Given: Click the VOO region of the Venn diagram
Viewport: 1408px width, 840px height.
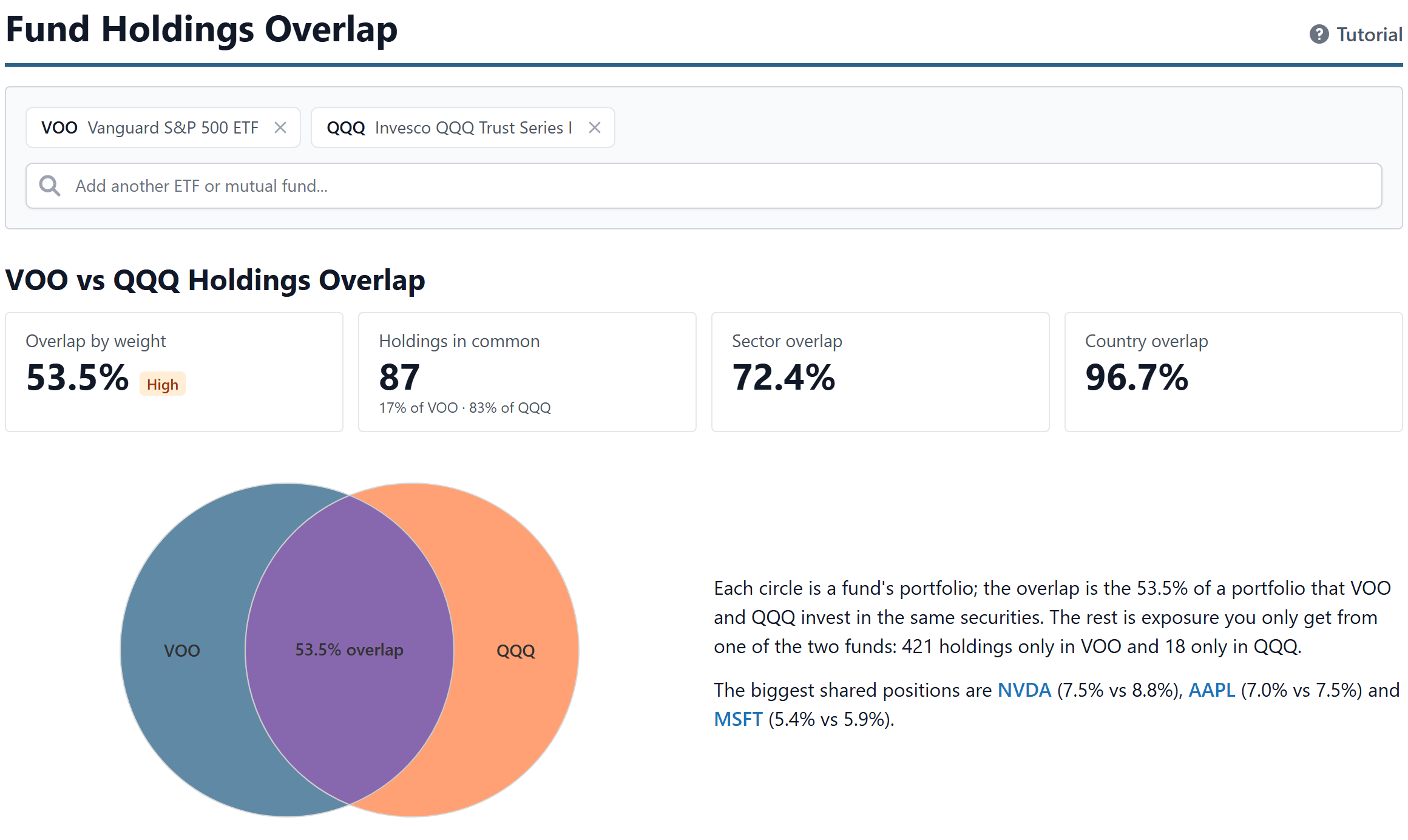Looking at the screenshot, I should coord(182,650).
